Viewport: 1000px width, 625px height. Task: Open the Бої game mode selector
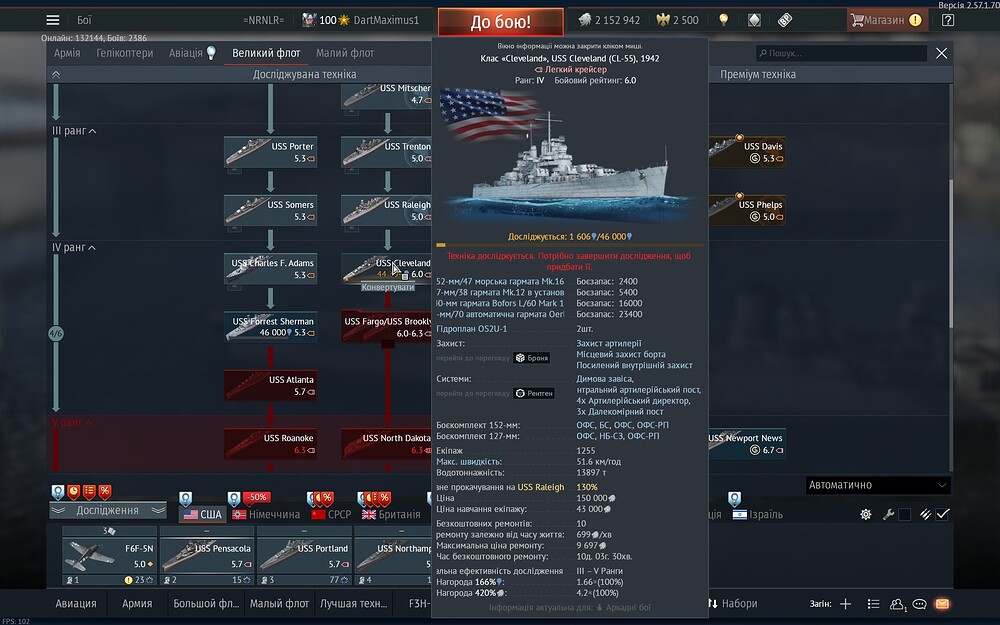click(x=85, y=20)
